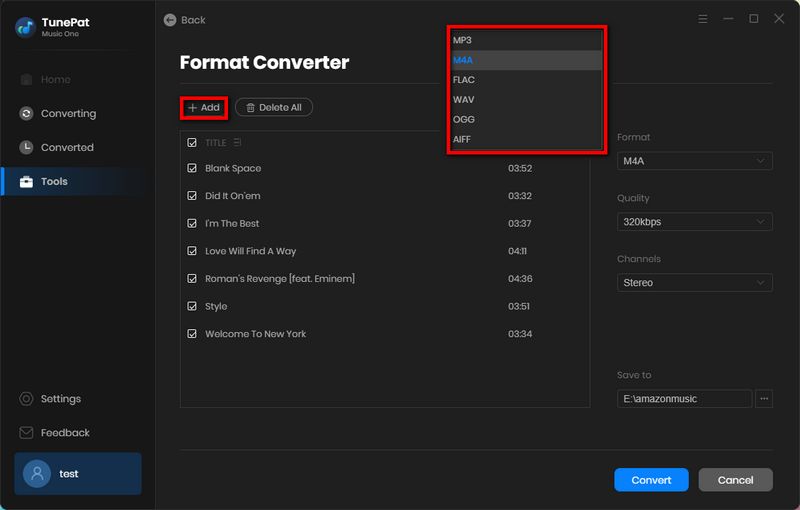Screen dimensions: 800x510
Task: Open Settings from the sidebar
Action: [61, 399]
